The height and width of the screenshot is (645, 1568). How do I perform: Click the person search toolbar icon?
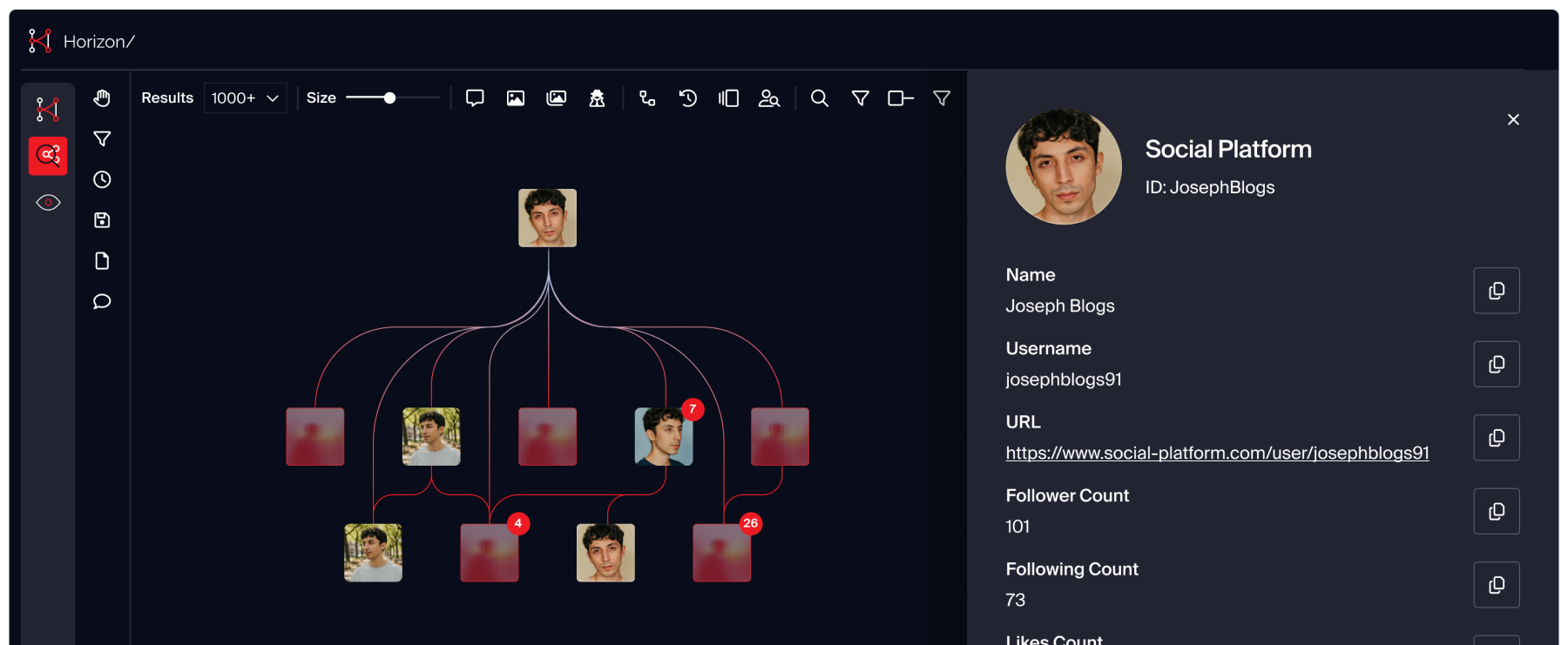click(x=768, y=98)
